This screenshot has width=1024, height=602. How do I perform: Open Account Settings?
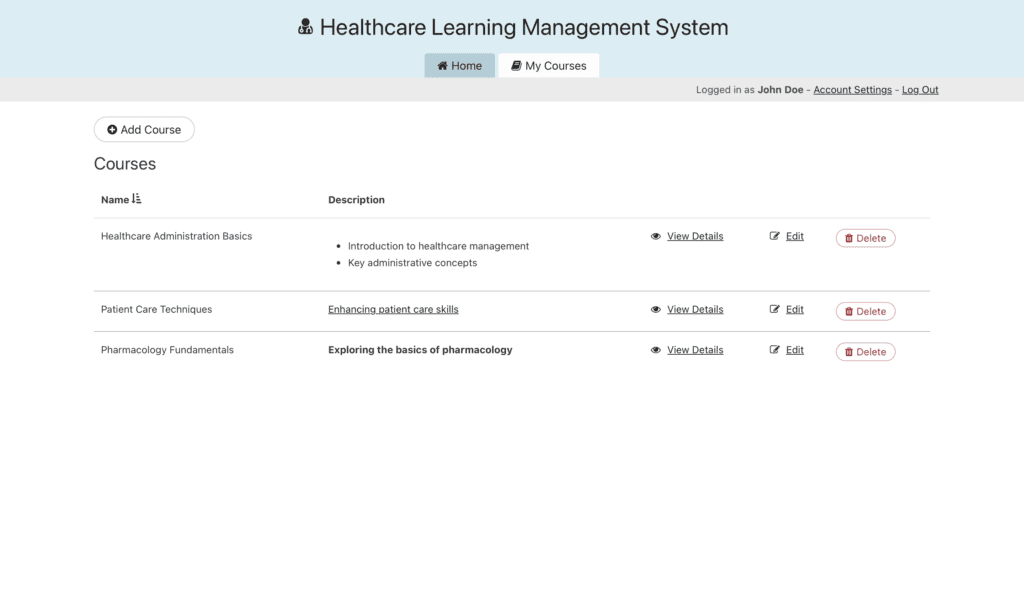click(852, 90)
